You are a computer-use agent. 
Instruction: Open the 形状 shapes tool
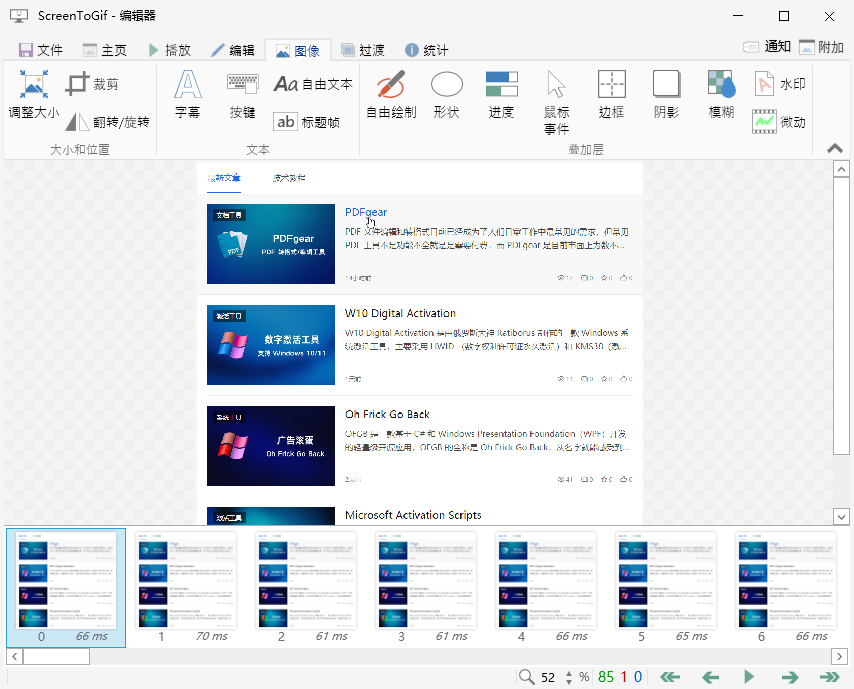pyautogui.click(x=447, y=95)
